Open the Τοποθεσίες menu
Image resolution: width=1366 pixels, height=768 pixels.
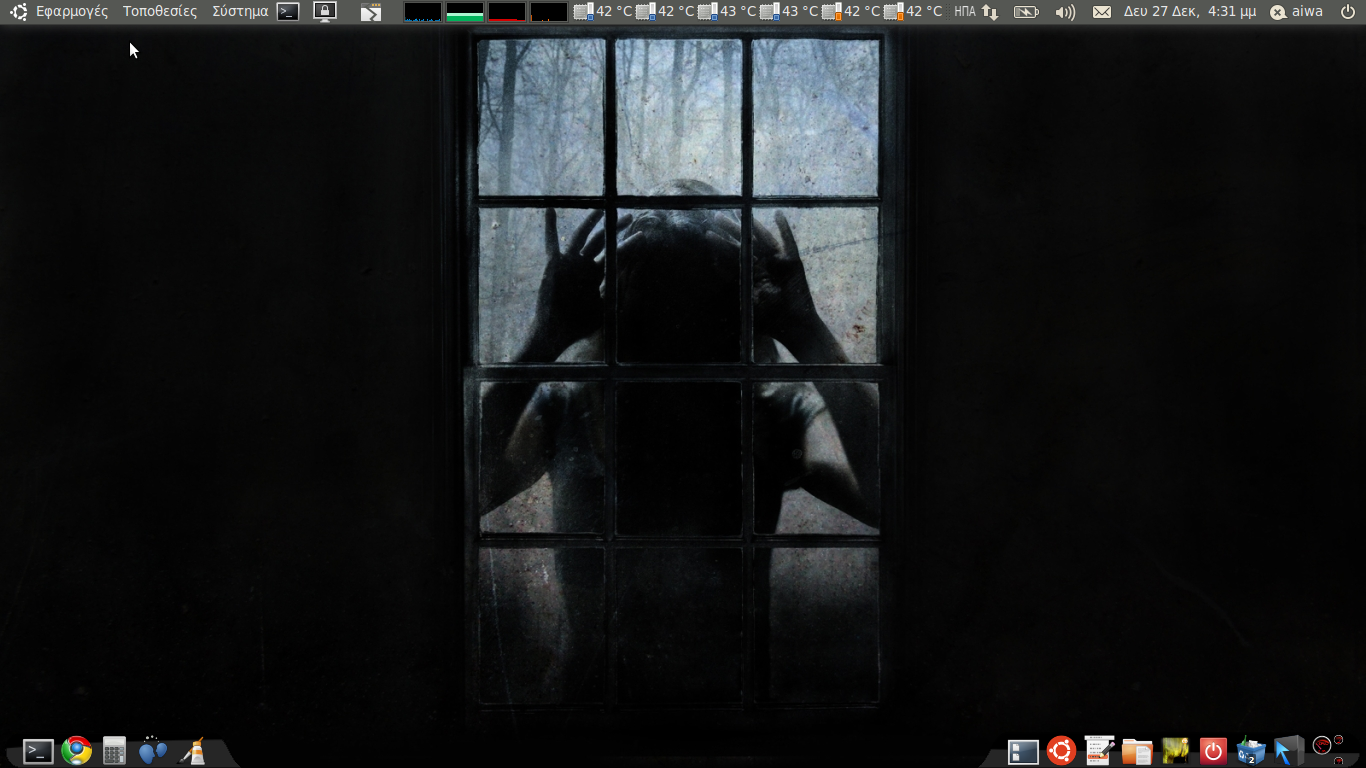[160, 12]
